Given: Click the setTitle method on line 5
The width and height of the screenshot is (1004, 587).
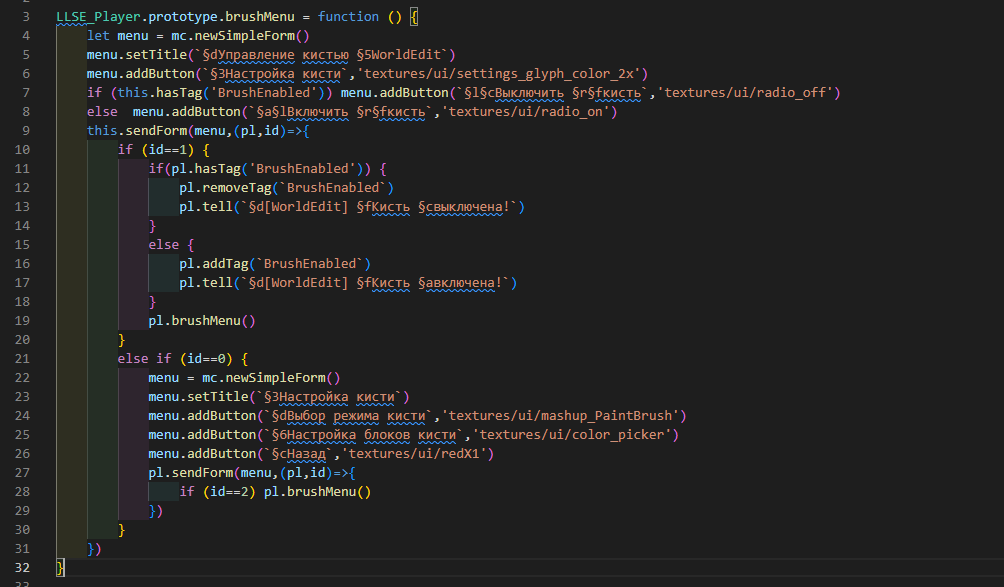Looking at the screenshot, I should [155, 54].
